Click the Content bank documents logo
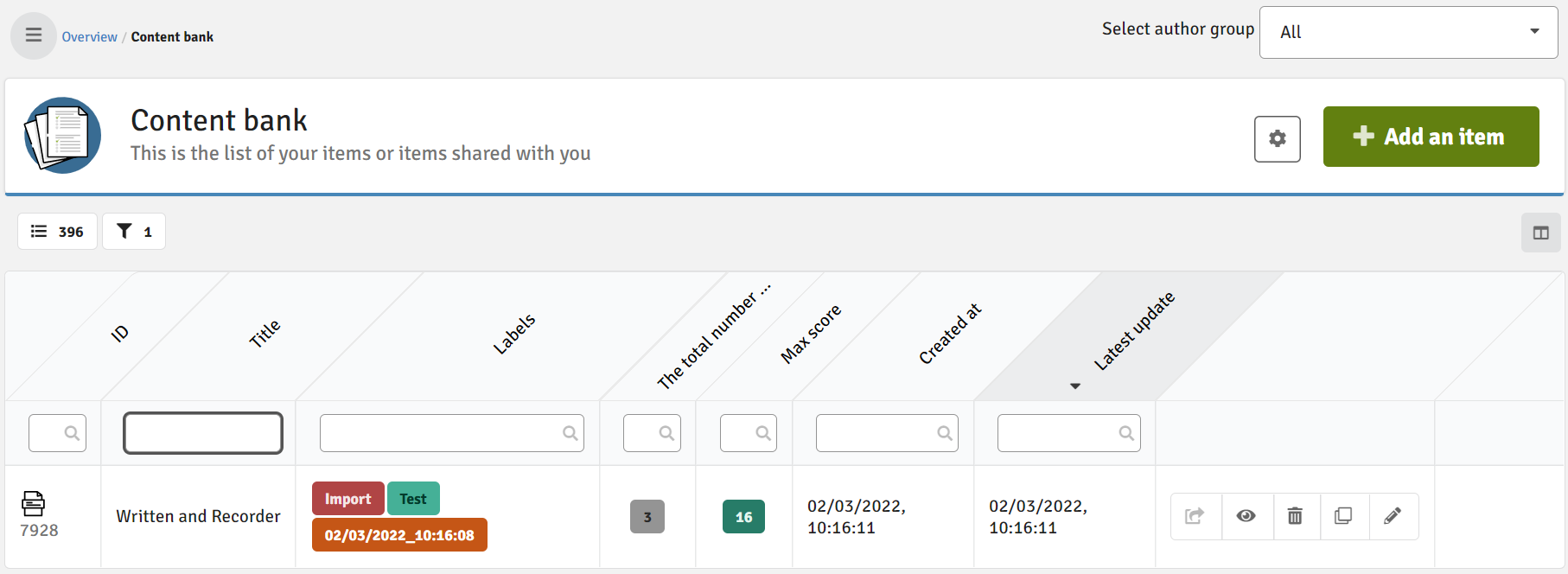Viewport: 1568px width, 574px height. [62, 136]
